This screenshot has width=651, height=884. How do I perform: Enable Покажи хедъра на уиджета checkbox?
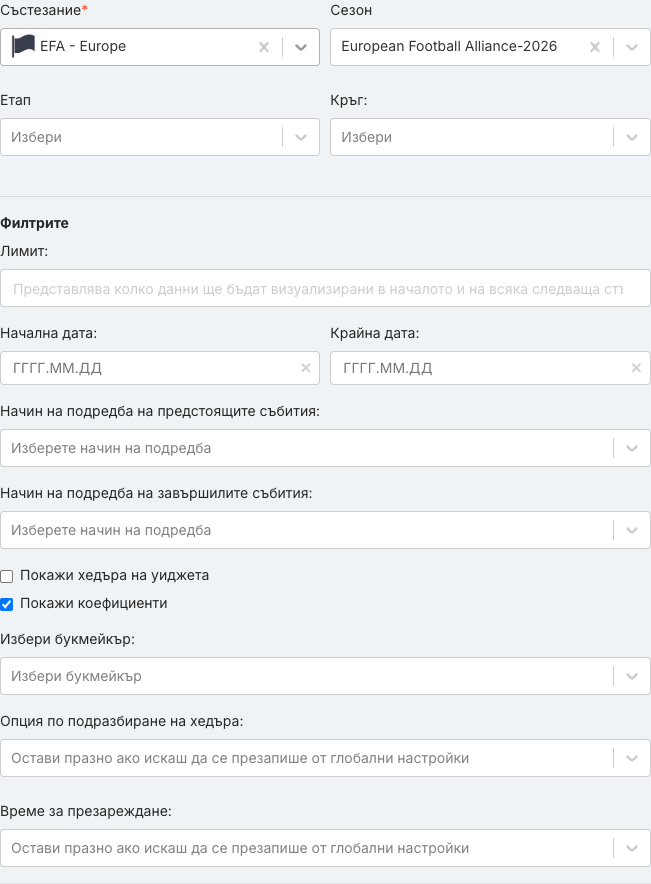7,576
